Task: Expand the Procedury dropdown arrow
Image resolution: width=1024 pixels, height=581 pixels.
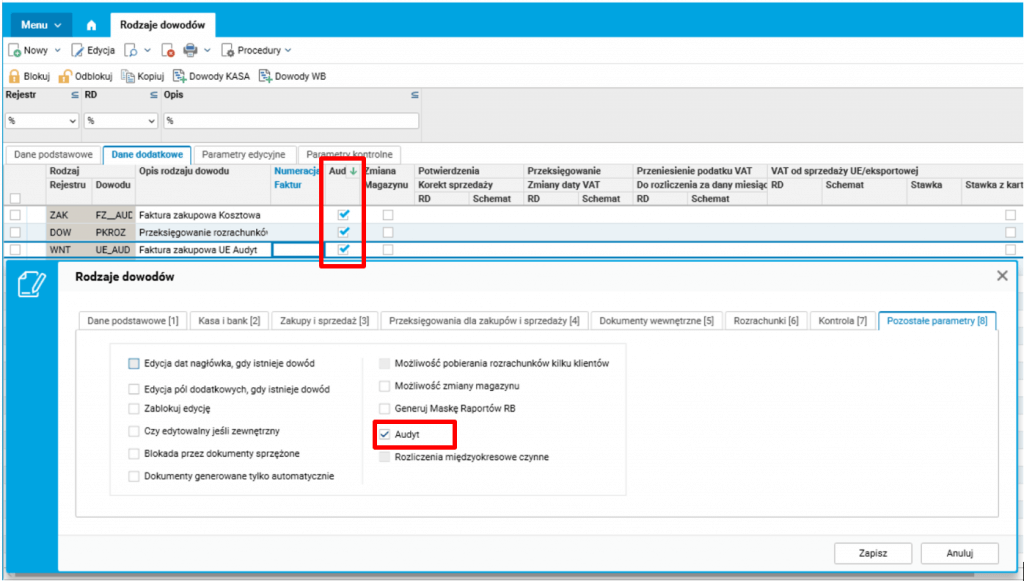Action: pyautogui.click(x=288, y=50)
